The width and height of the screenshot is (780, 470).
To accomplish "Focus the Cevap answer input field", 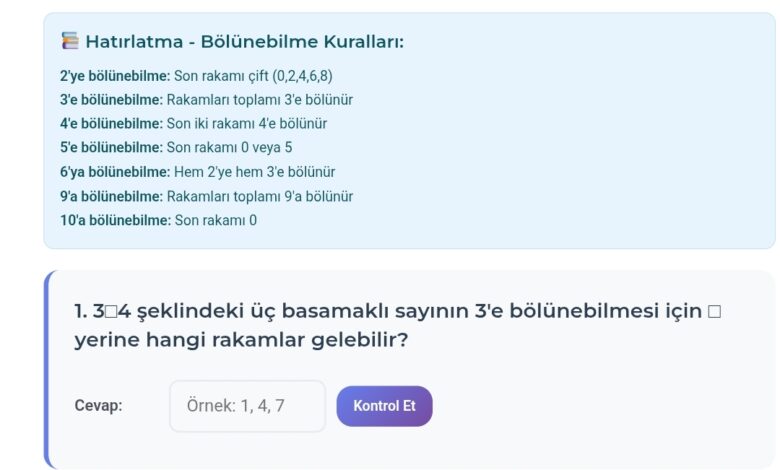I will click(x=247, y=406).
